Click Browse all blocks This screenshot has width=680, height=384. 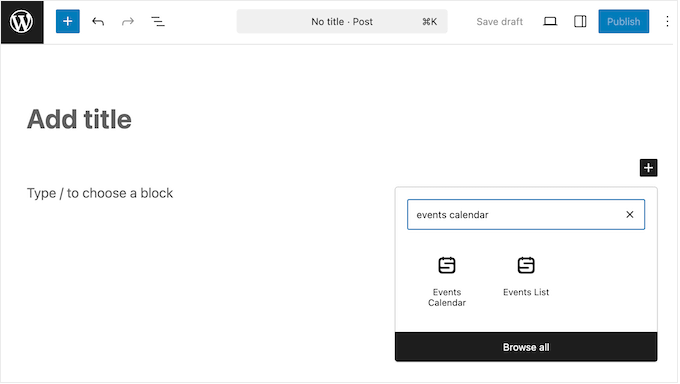tap(526, 347)
